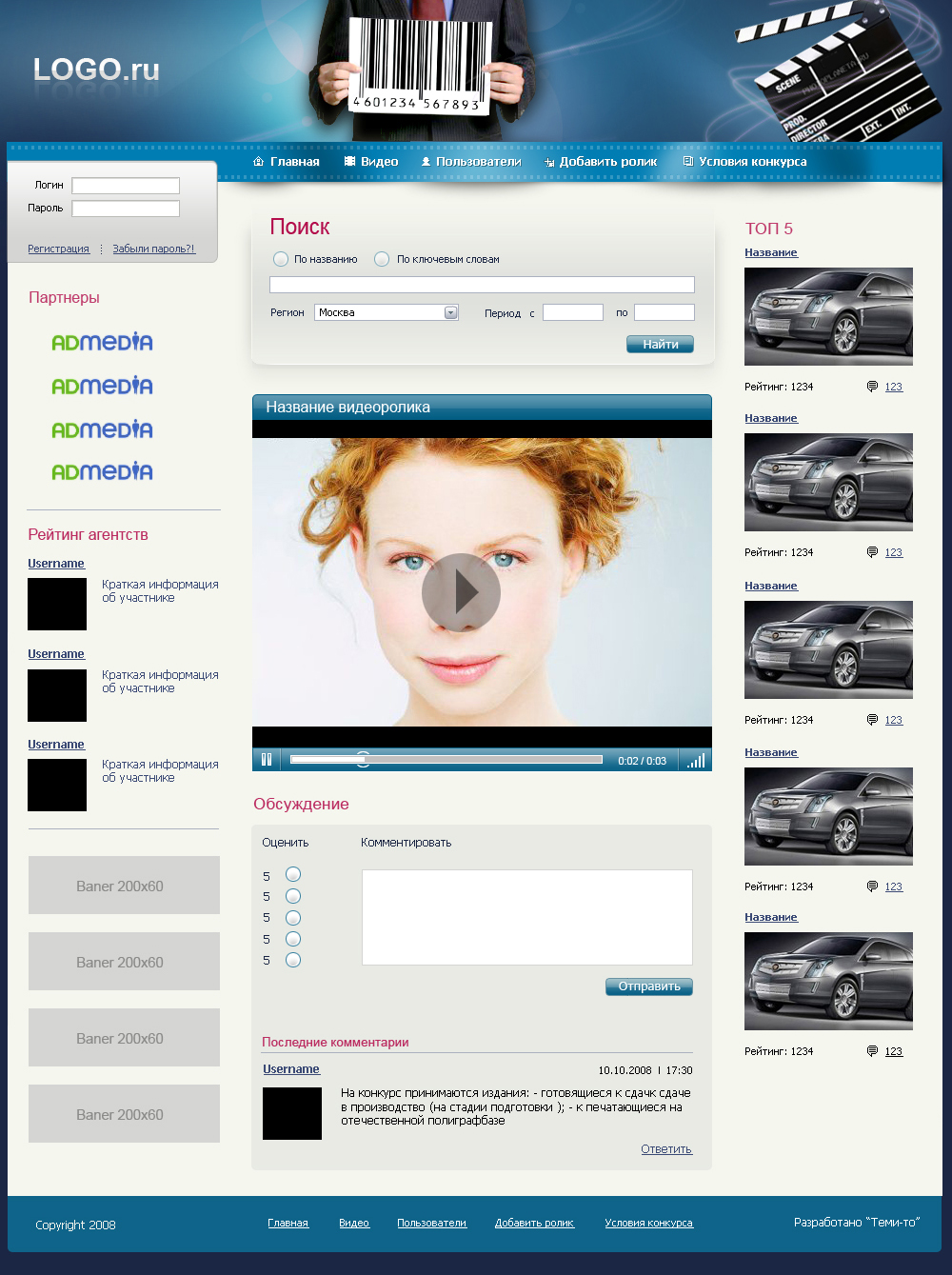This screenshot has height=1275, width=952.
Task: Click the first Username link under Рейтинг агентств
Action: 56,564
